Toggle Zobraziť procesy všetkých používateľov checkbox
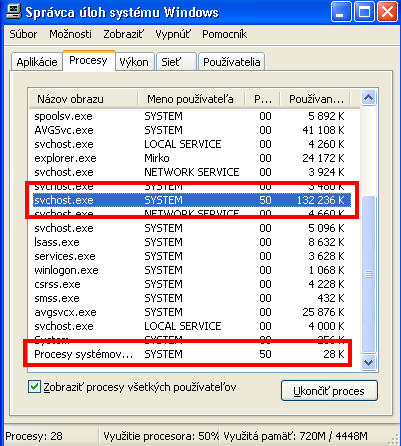The height and width of the screenshot is (446, 401). [34, 387]
